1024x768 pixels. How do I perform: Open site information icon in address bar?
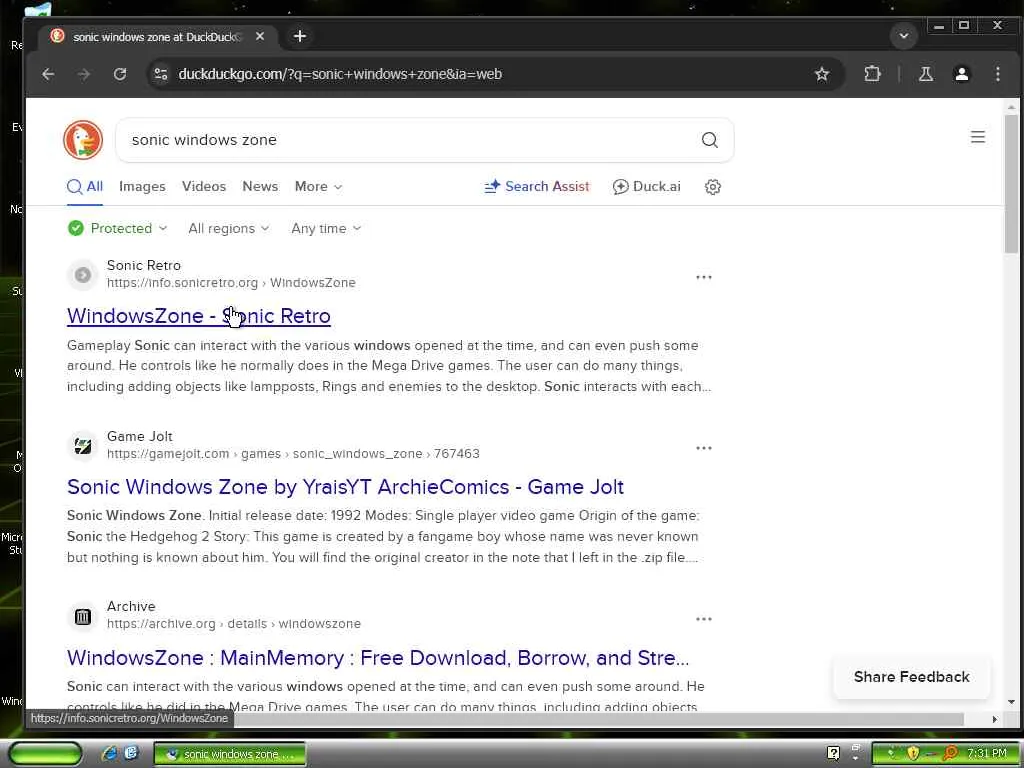click(161, 74)
